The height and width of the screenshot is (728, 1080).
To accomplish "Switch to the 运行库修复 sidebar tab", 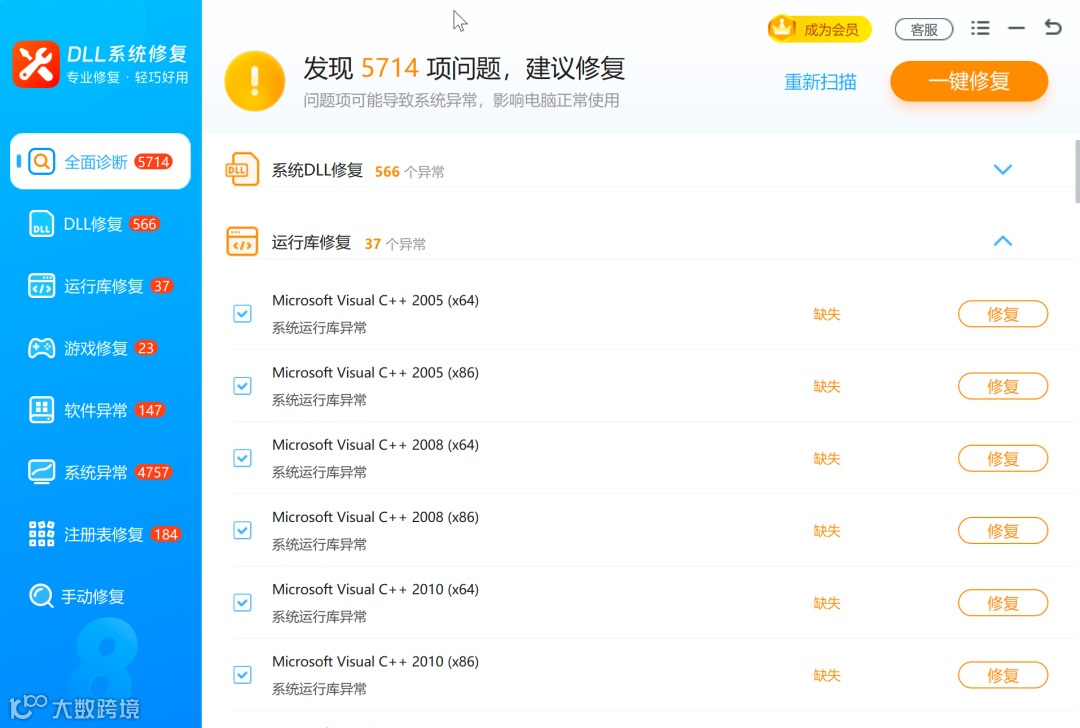I will tap(101, 286).
